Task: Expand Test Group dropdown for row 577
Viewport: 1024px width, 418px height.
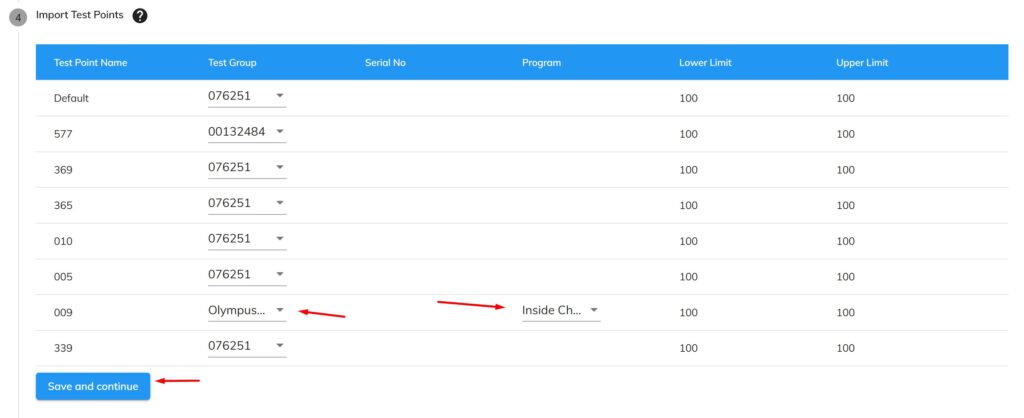Action: coord(247,132)
